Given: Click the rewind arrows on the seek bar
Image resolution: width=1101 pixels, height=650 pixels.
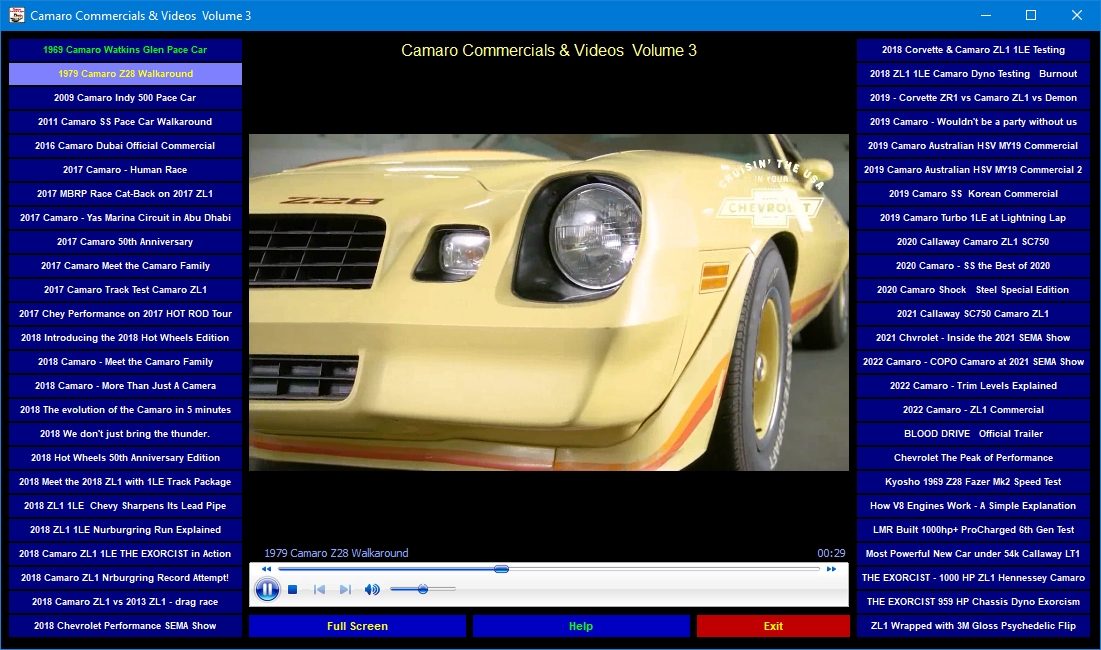Looking at the screenshot, I should pyautogui.click(x=266, y=569).
